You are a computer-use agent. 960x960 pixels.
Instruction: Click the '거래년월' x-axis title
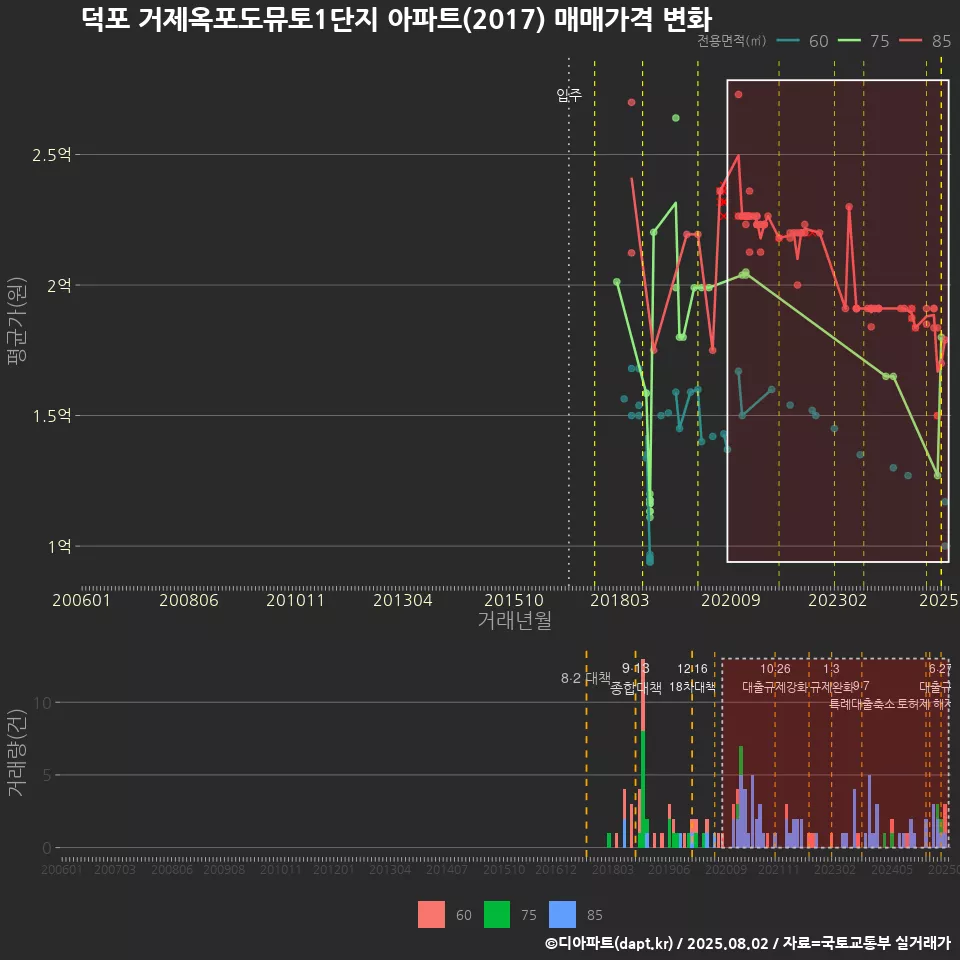point(514,620)
